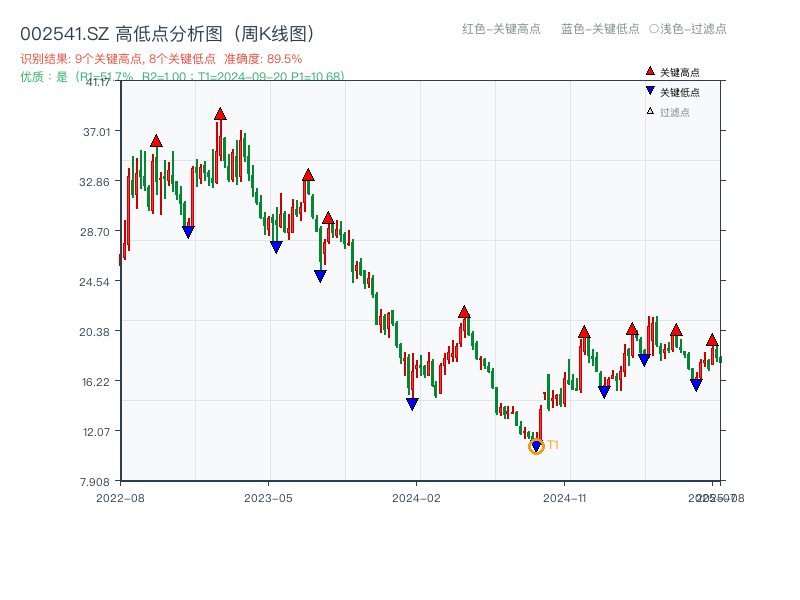Image resolution: width=800 pixels, height=600 pixels.
Task: Select the red 关键高点 triangle near the 2022 peak
Action: click(155, 141)
